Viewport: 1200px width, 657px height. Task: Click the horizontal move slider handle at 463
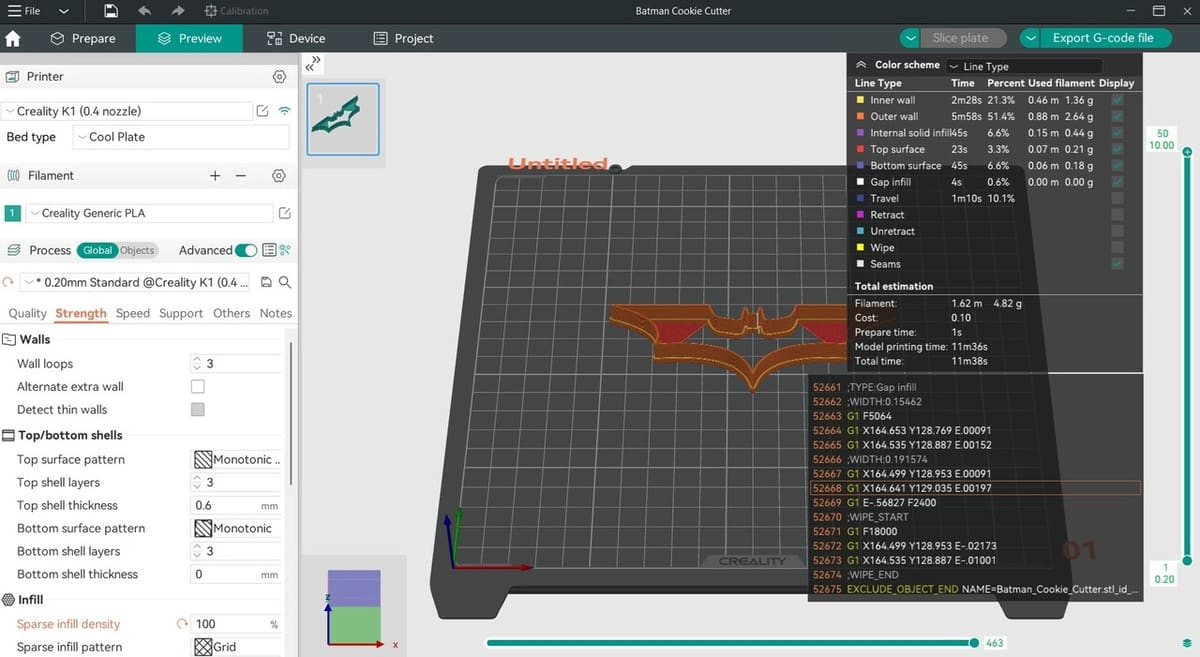click(x=974, y=643)
